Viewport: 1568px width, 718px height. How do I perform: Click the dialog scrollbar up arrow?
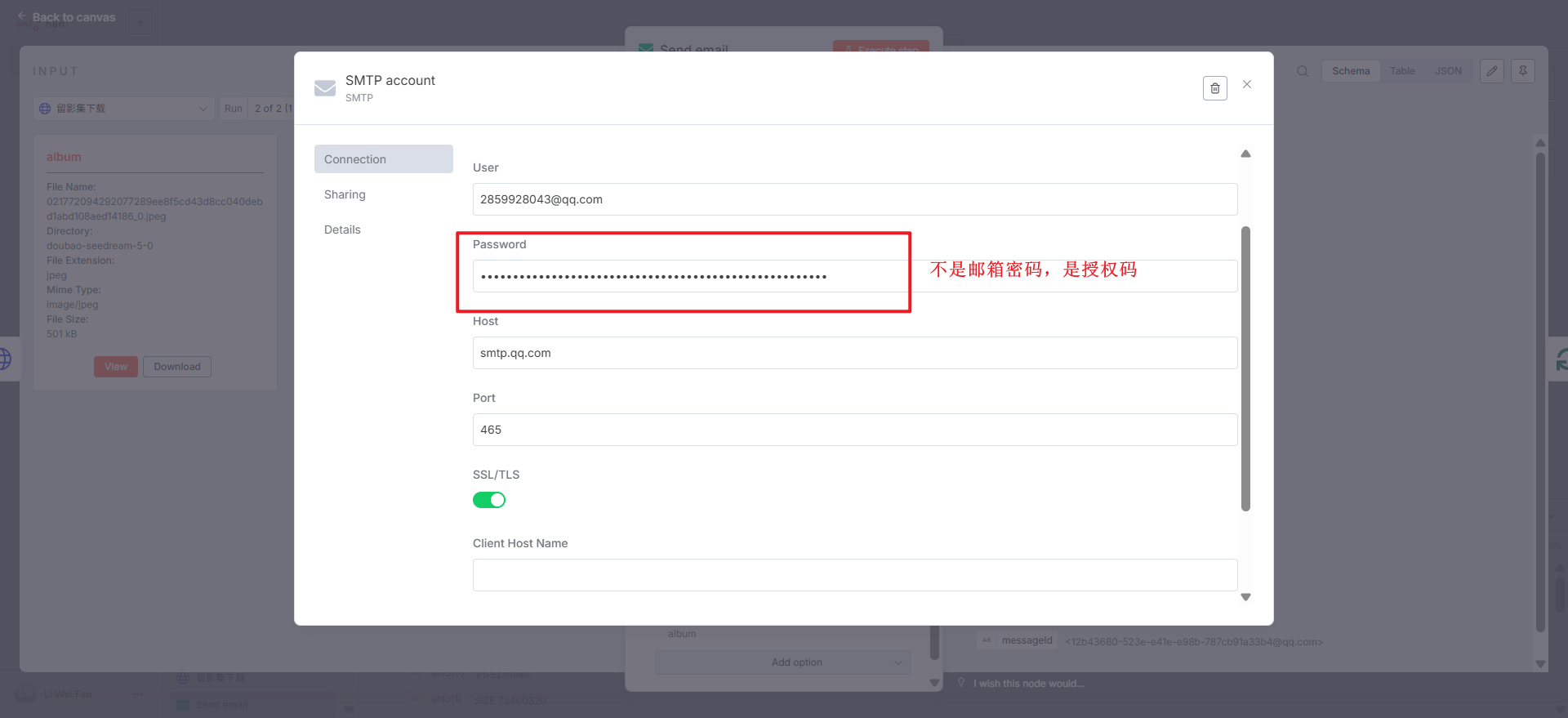tap(1245, 154)
